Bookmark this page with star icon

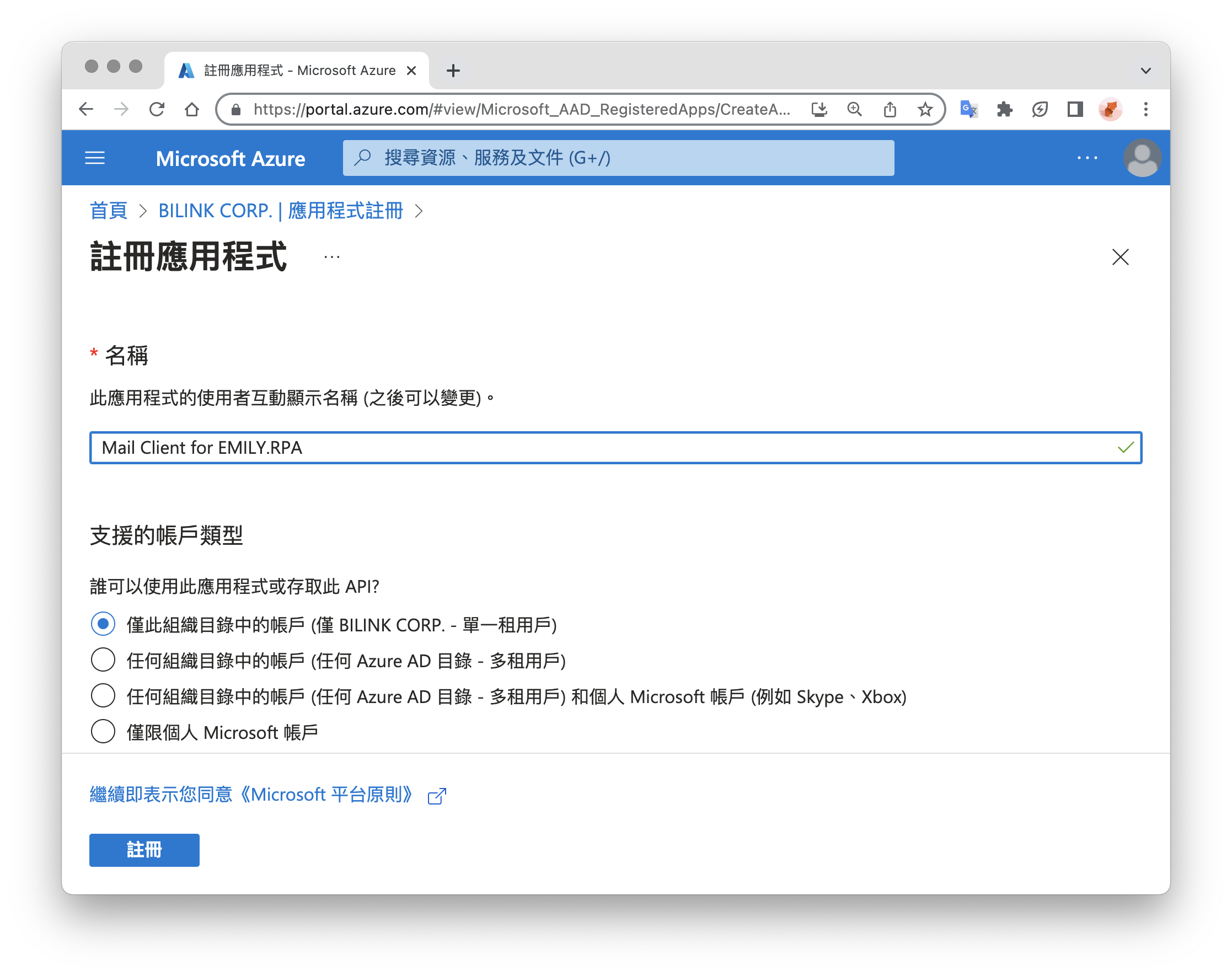pyautogui.click(x=925, y=109)
